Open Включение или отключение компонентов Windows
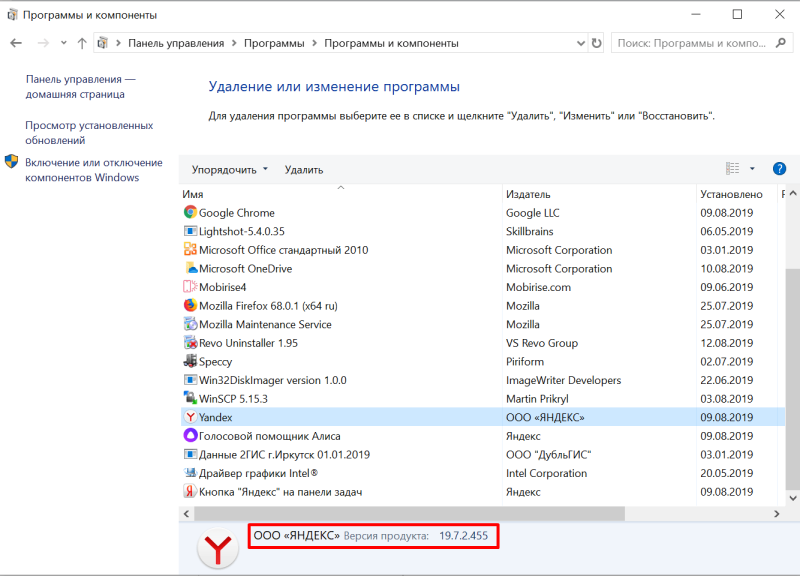The image size is (800, 576). 94,170
